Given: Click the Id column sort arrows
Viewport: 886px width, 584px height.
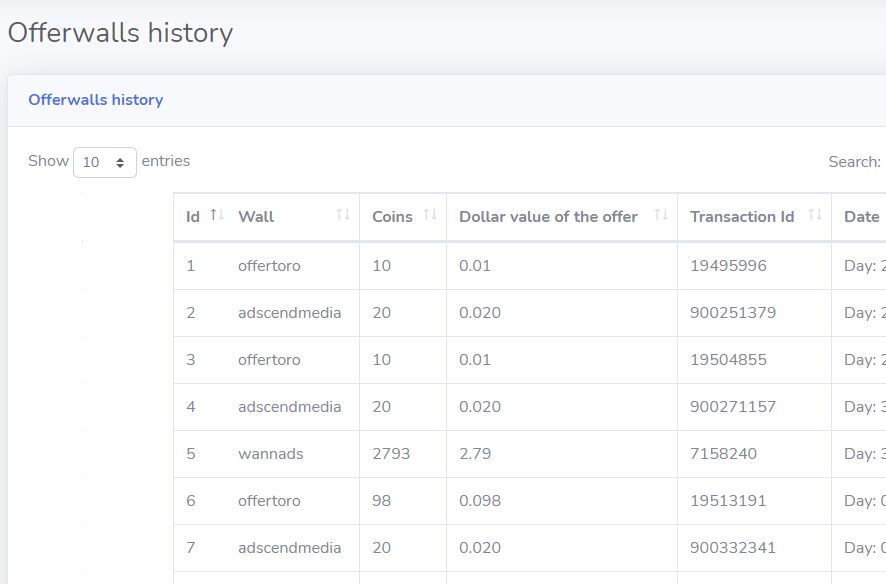Looking at the screenshot, I should (217, 216).
